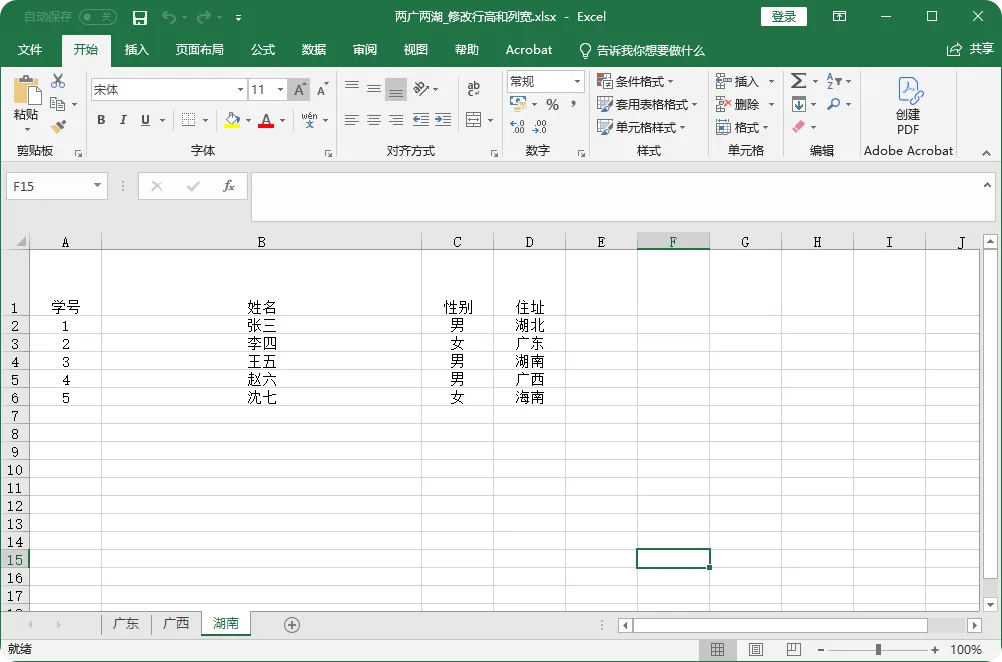Toggle Bold formatting
The height and width of the screenshot is (662, 1002).
point(101,119)
